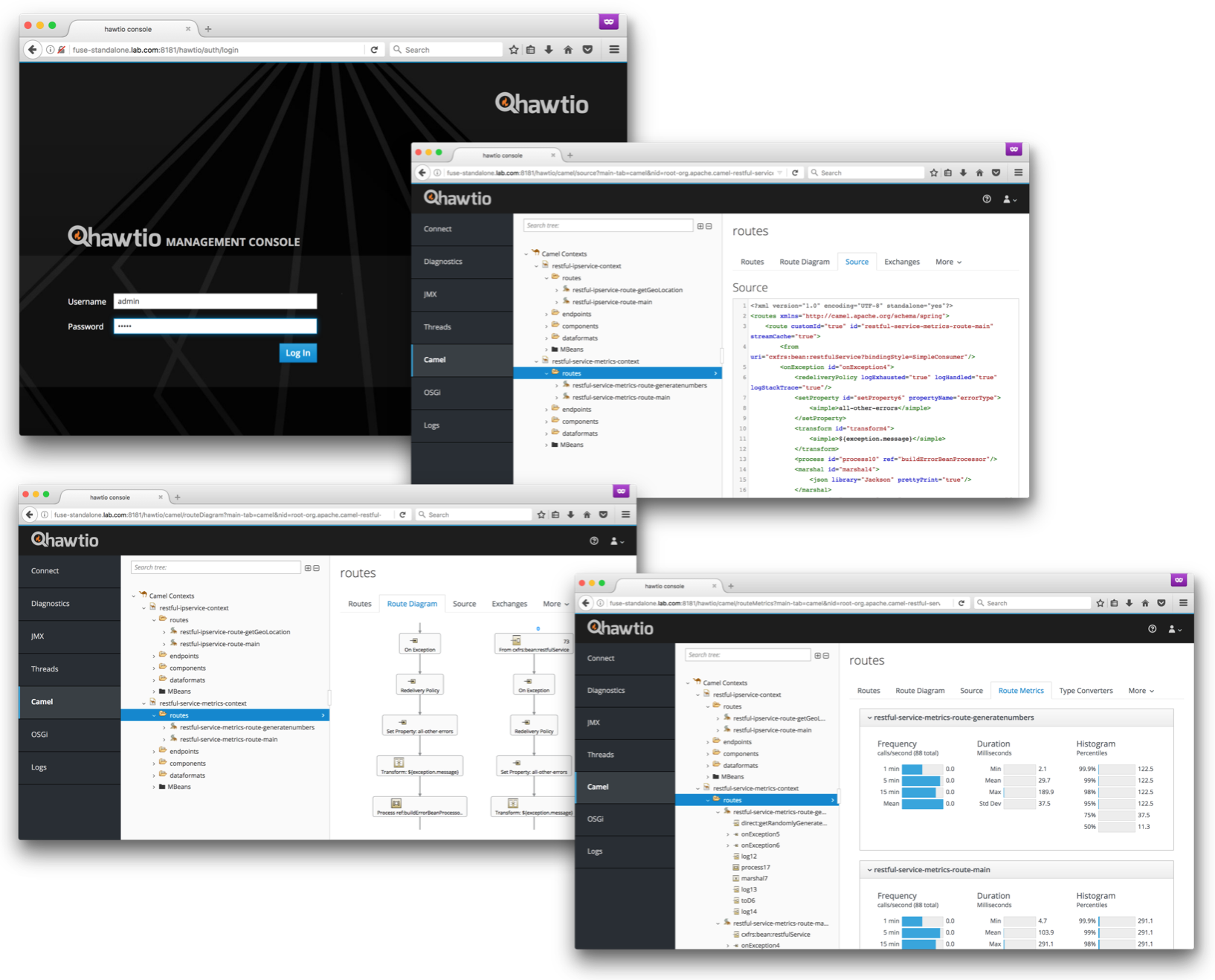Click OSGi in Source window sidebar

tap(462, 393)
